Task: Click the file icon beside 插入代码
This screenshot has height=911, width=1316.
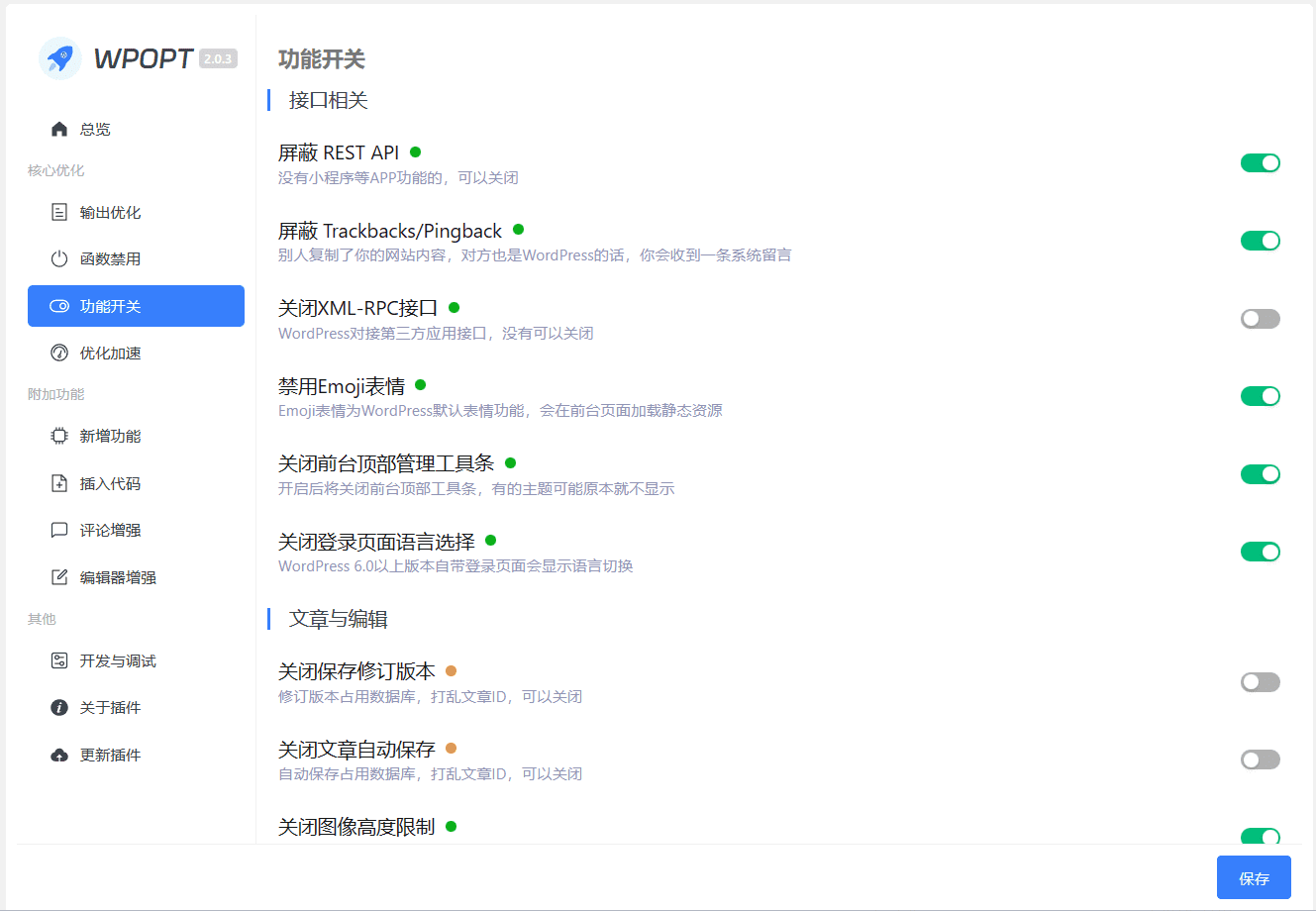Action: (x=59, y=482)
